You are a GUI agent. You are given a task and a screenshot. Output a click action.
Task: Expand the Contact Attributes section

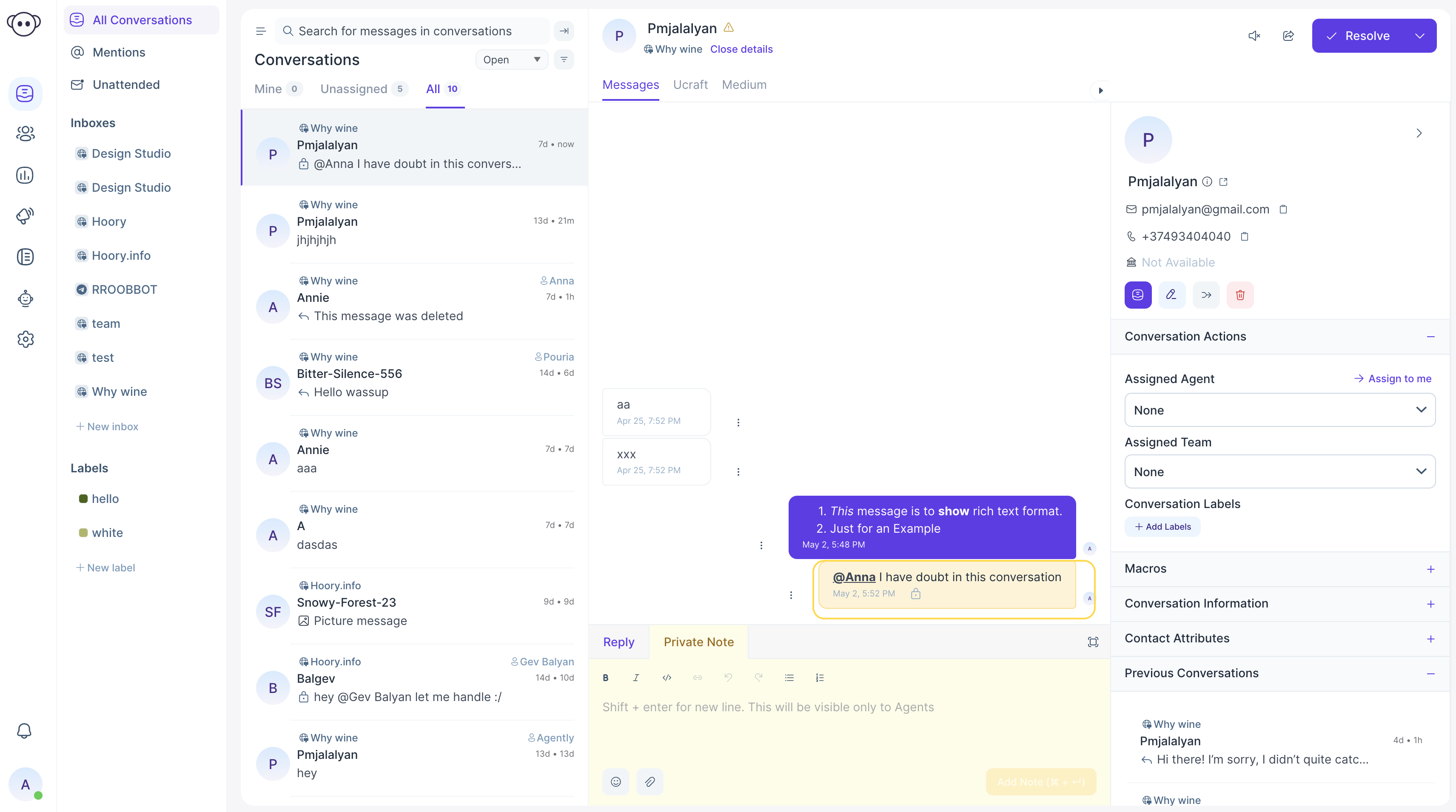(1430, 639)
